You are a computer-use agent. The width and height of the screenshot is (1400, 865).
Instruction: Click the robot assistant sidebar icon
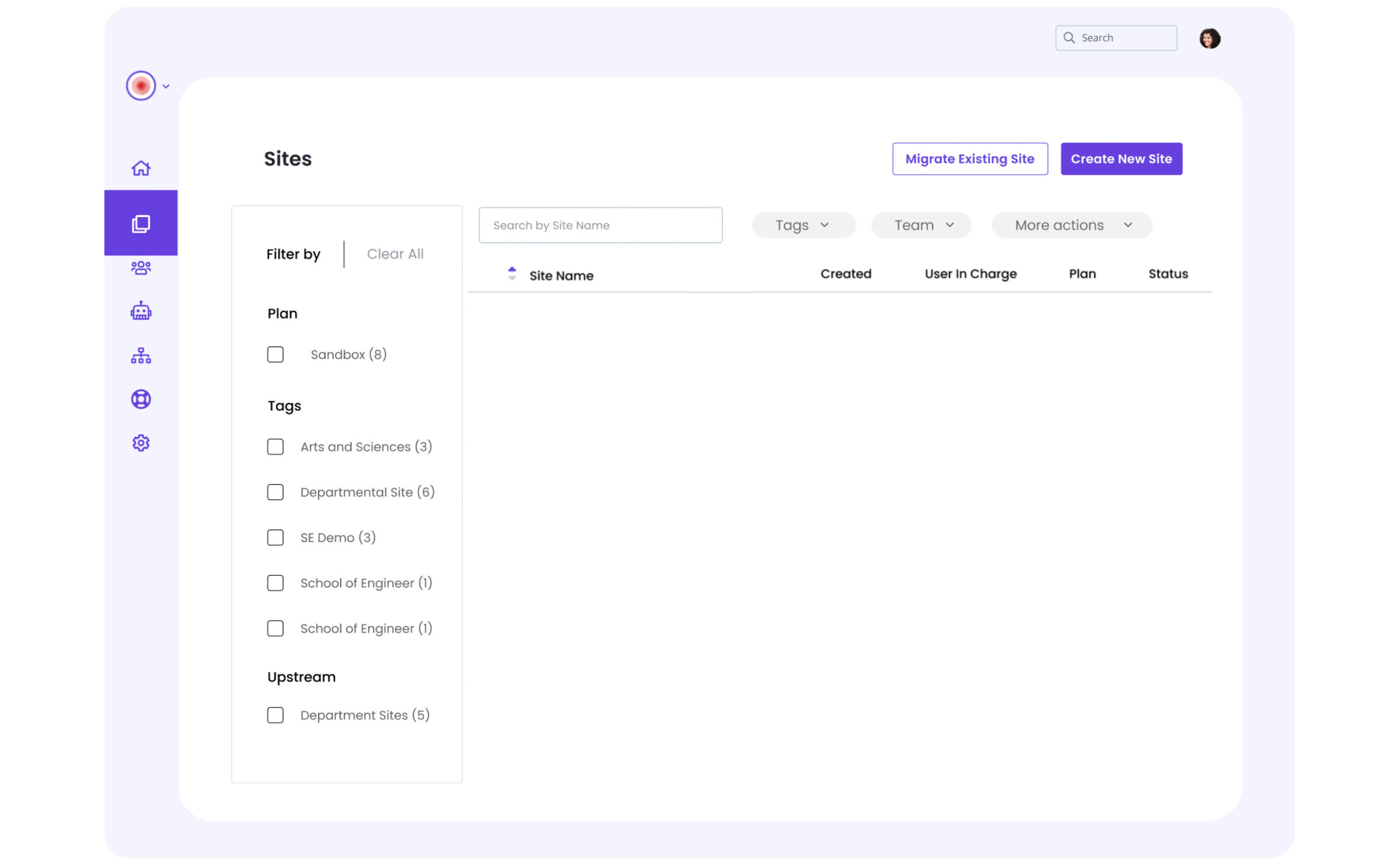[x=141, y=311]
